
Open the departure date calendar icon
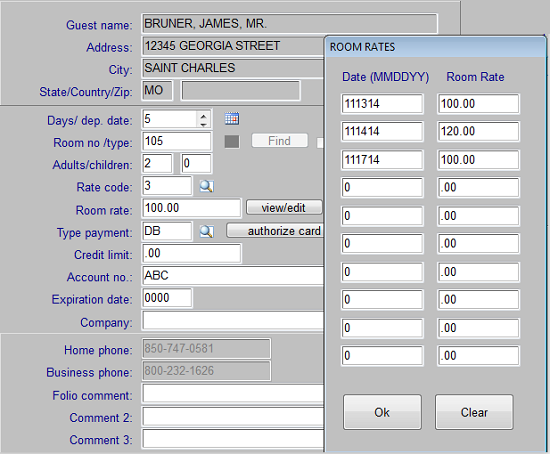tap(232, 119)
